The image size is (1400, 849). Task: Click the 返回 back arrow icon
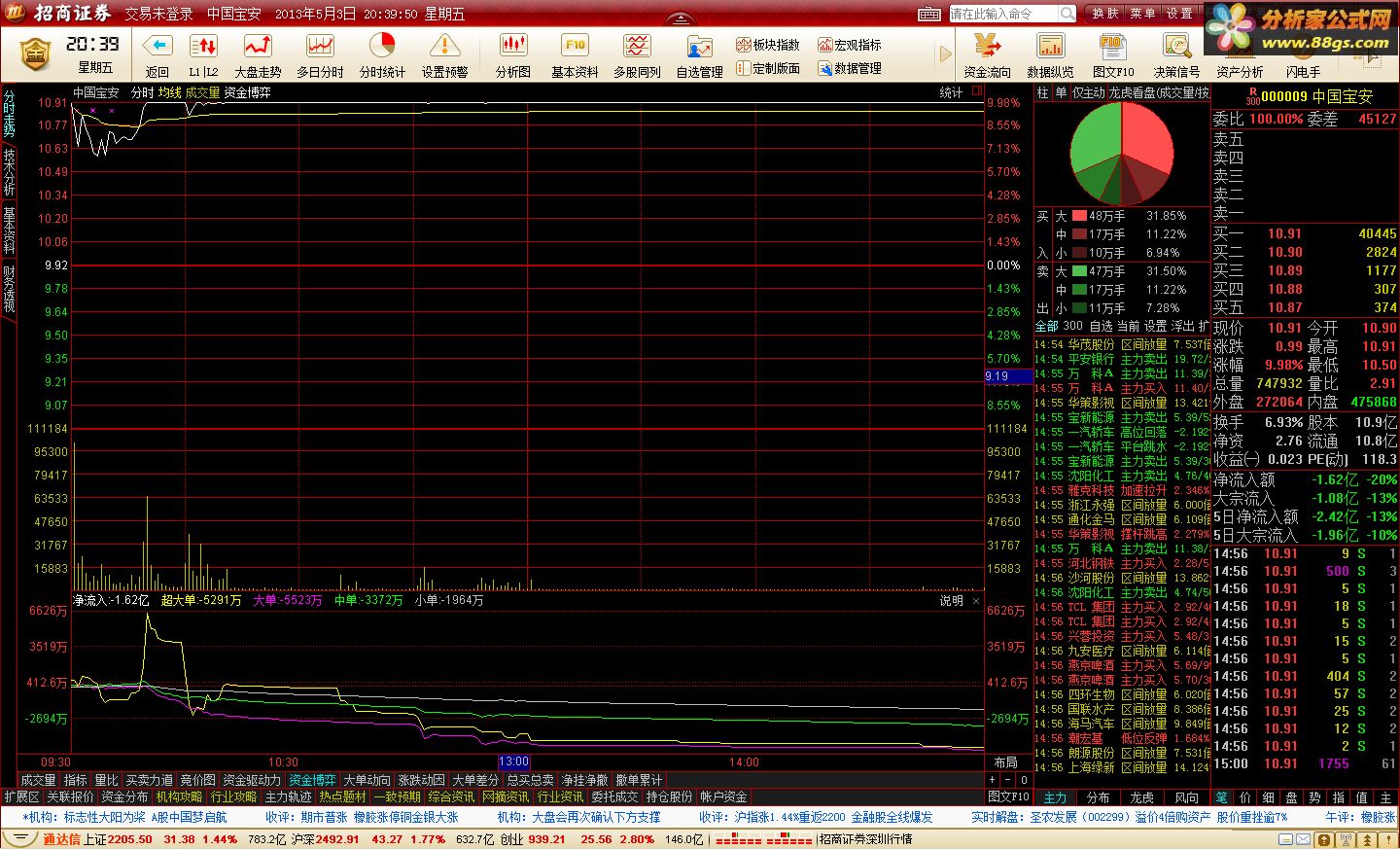coord(157,46)
